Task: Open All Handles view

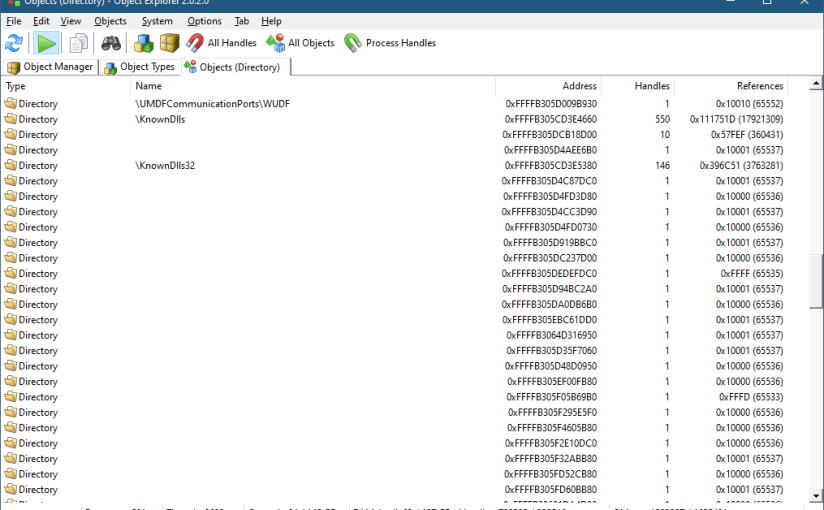Action: [221, 43]
